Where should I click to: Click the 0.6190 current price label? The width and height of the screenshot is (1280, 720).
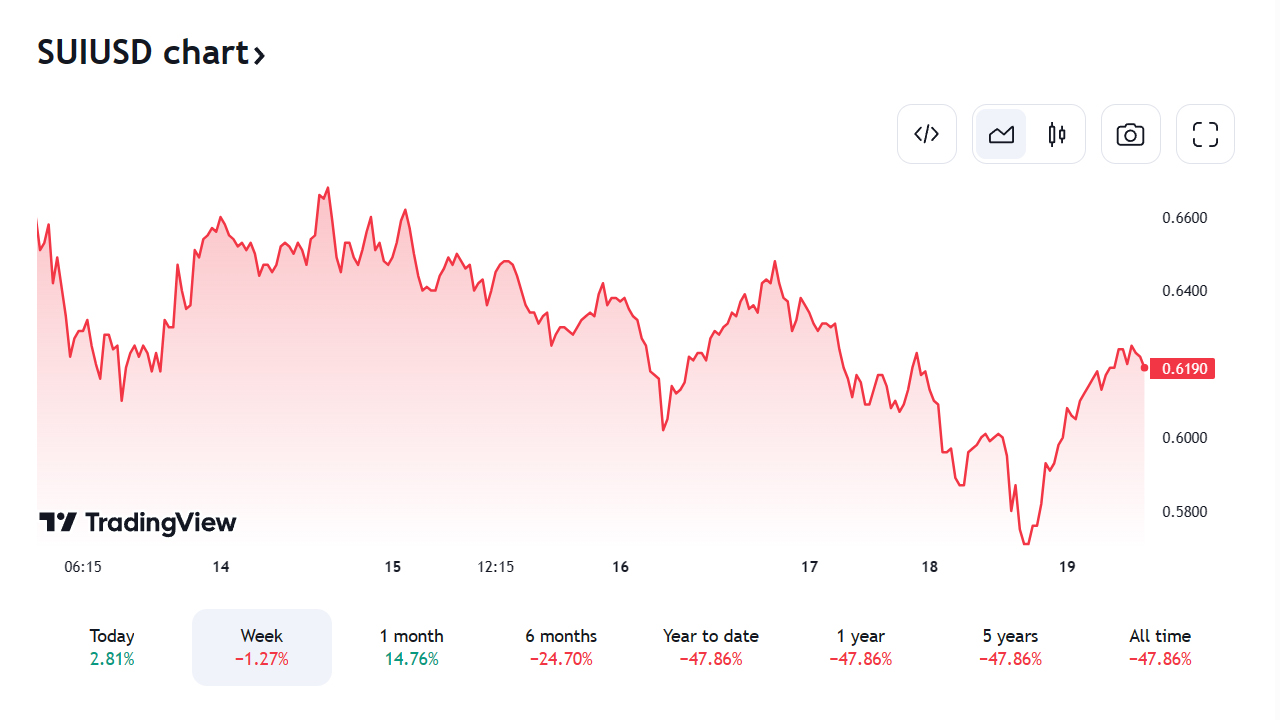click(x=1185, y=369)
